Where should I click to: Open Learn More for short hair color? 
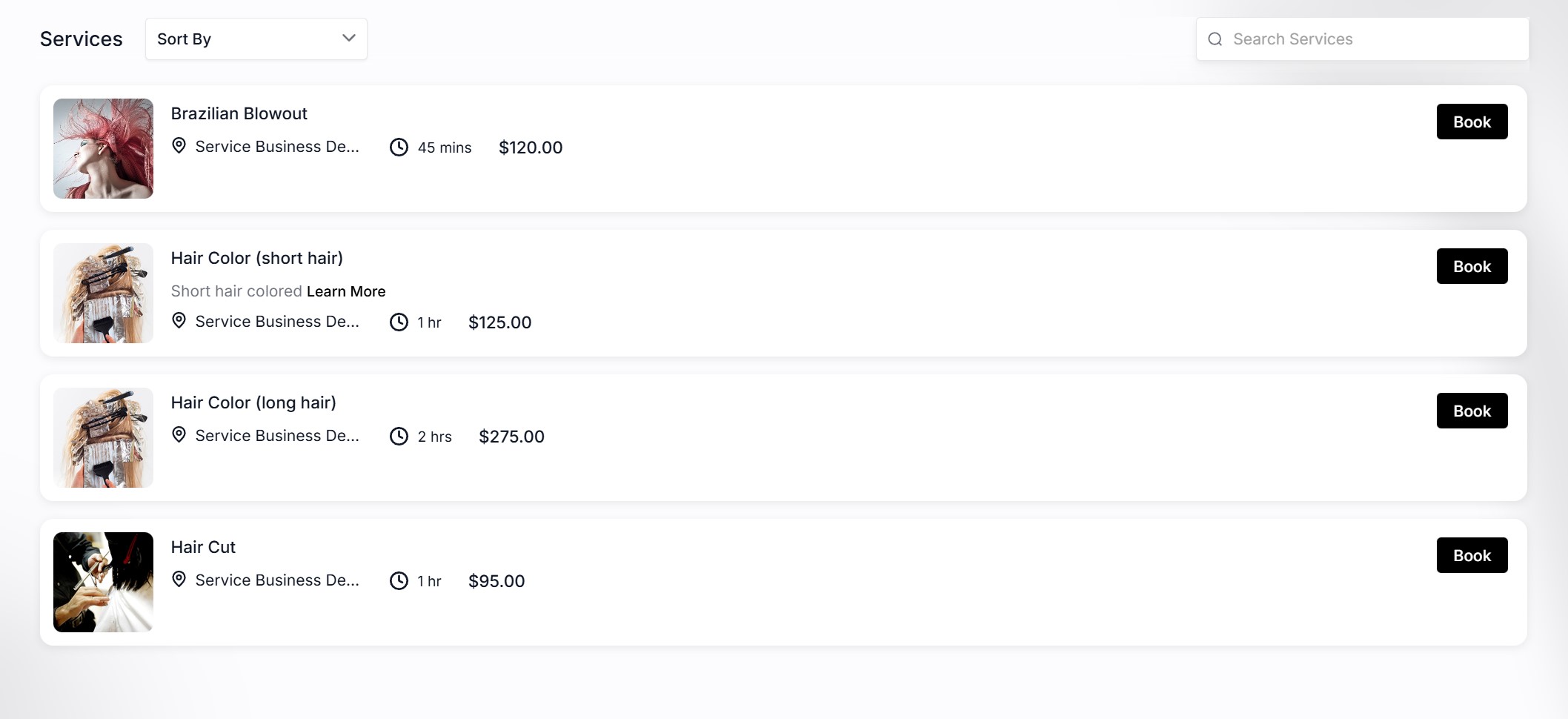pos(346,291)
